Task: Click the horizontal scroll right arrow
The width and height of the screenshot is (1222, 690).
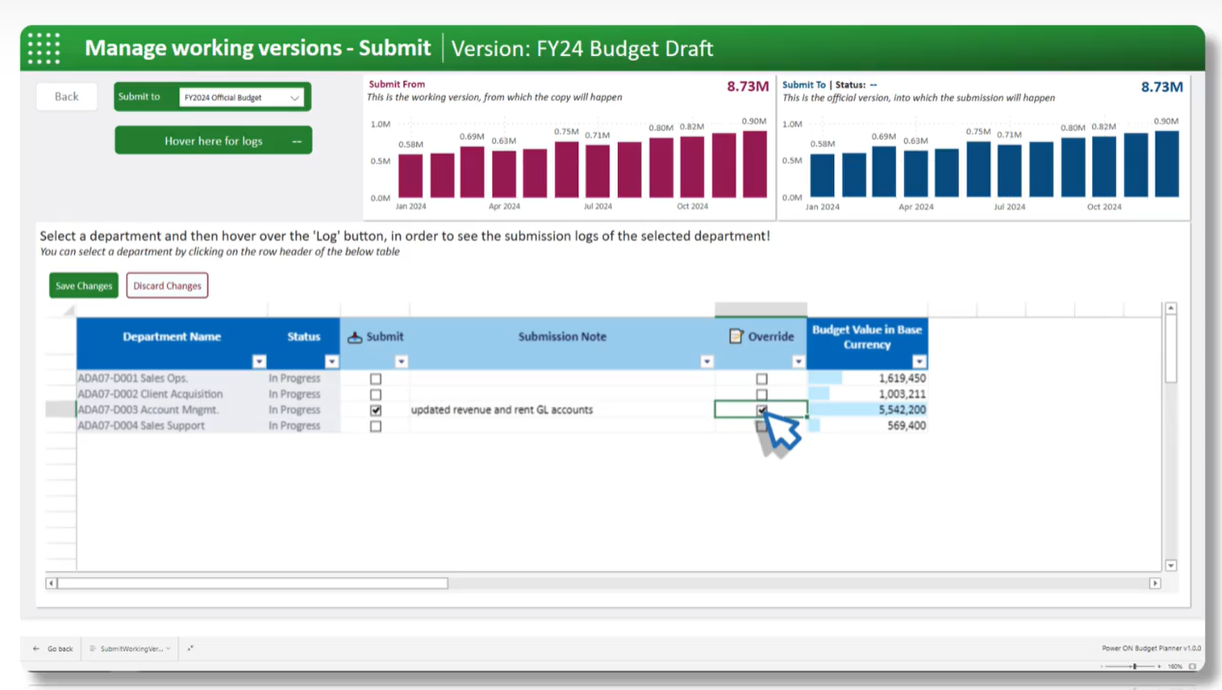Action: (x=1154, y=583)
